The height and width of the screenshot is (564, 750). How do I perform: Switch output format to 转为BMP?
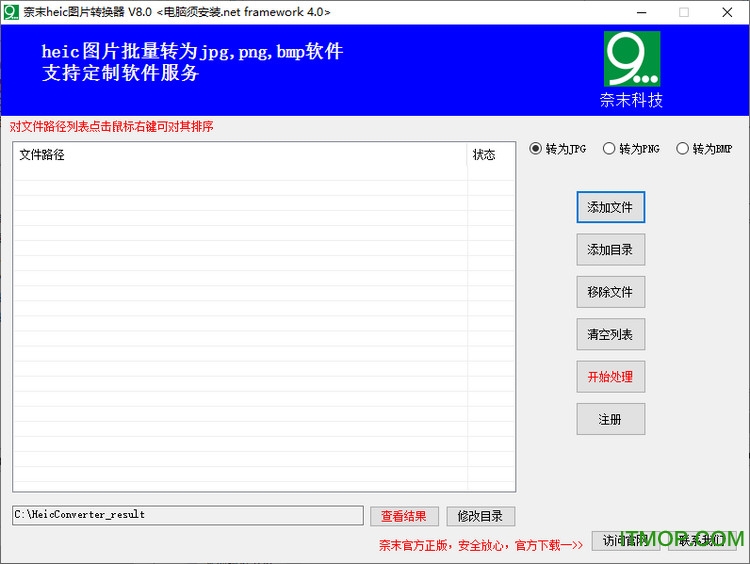pyautogui.click(x=683, y=149)
